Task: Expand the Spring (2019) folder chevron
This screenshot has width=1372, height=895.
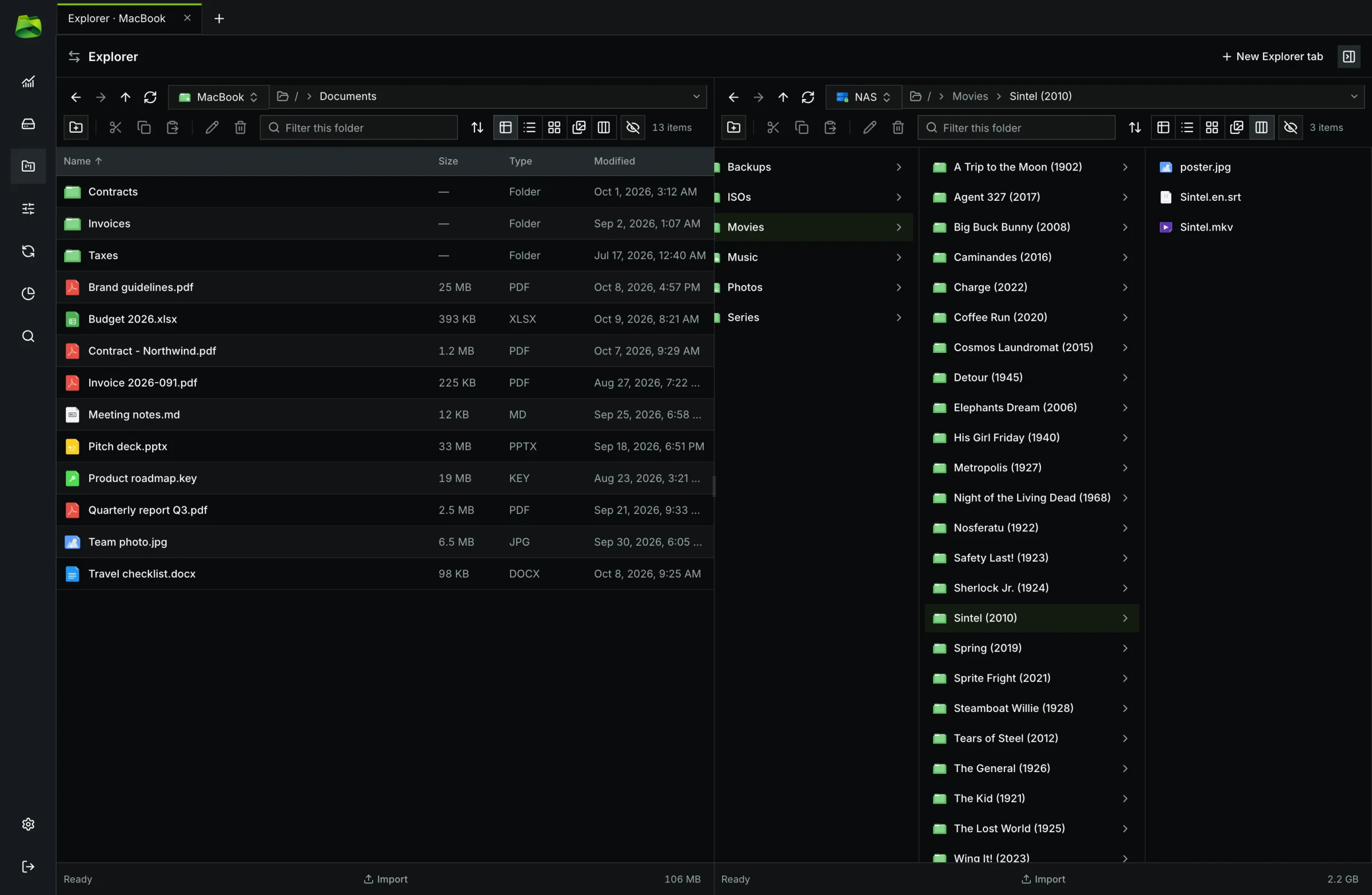Action: point(1125,648)
